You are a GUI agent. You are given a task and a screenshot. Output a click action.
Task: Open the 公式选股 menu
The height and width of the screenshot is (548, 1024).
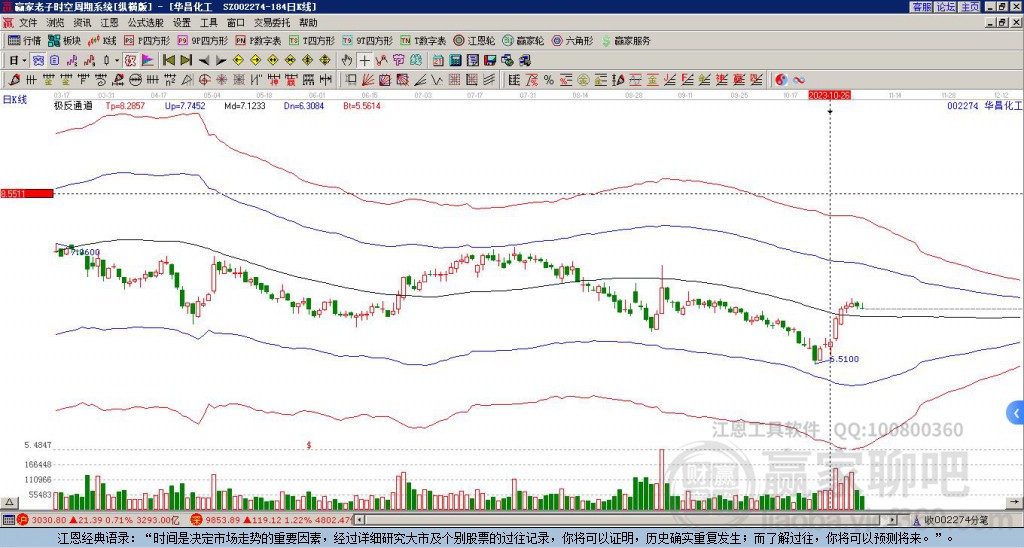pyautogui.click(x=146, y=23)
